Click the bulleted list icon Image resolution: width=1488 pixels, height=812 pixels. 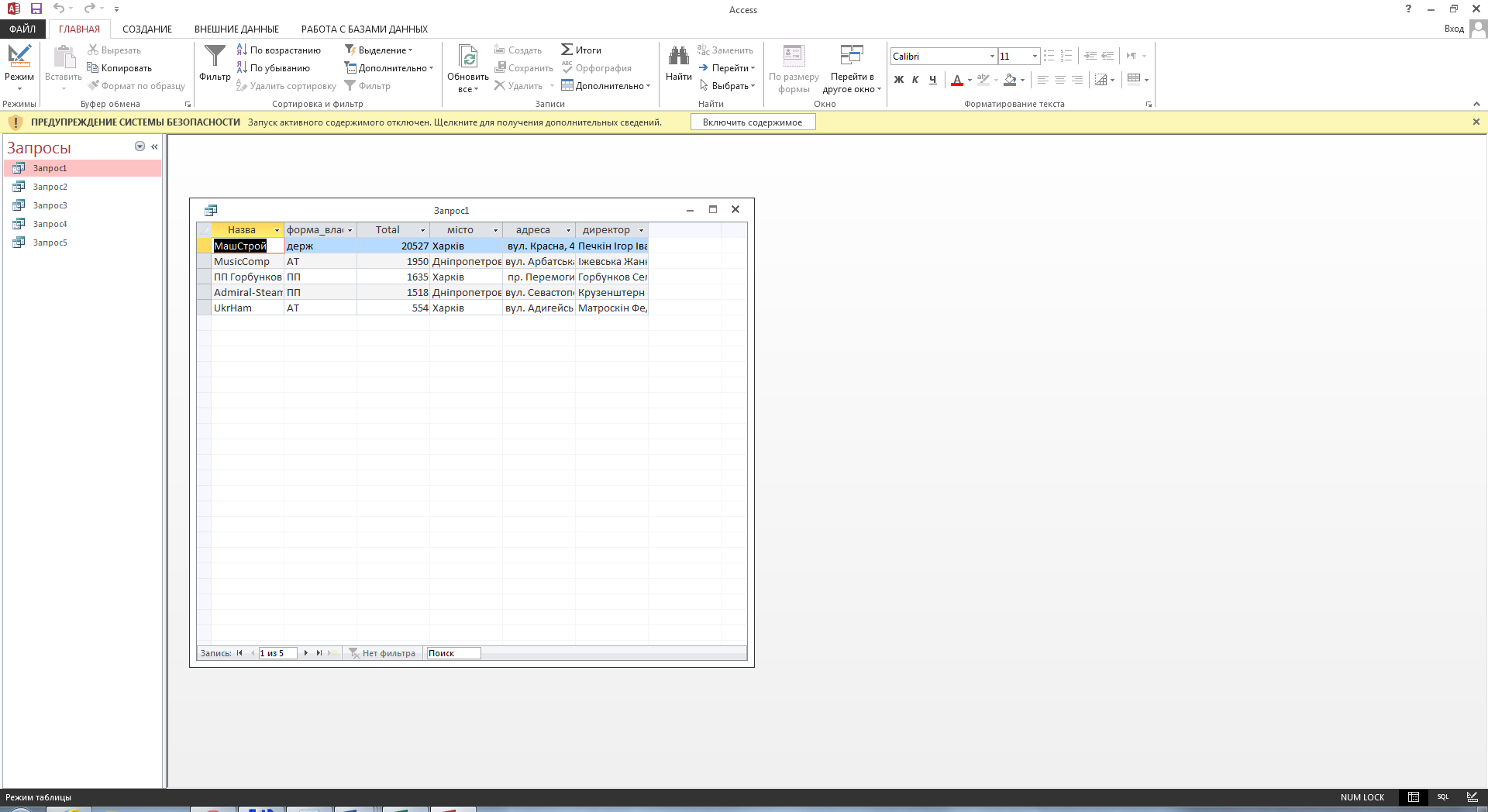pyautogui.click(x=1049, y=56)
